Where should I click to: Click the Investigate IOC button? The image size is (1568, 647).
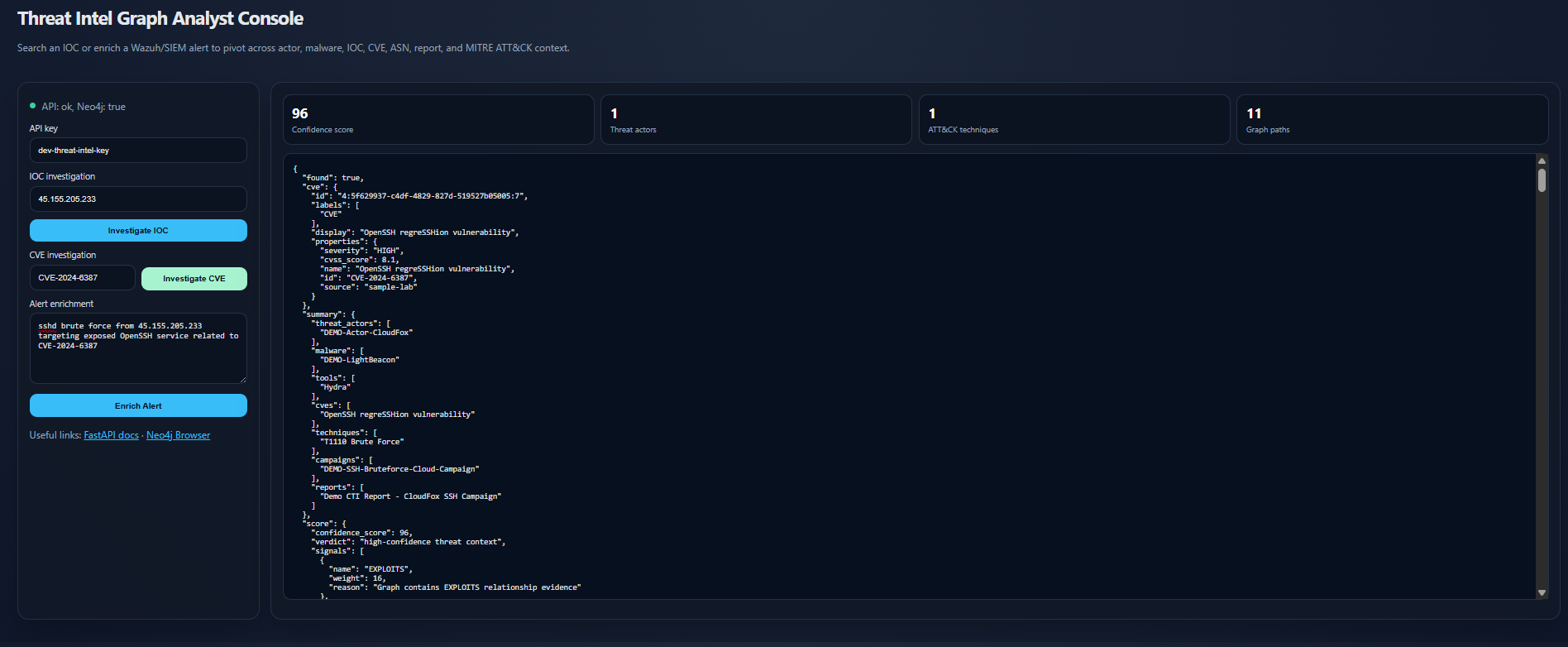point(138,230)
